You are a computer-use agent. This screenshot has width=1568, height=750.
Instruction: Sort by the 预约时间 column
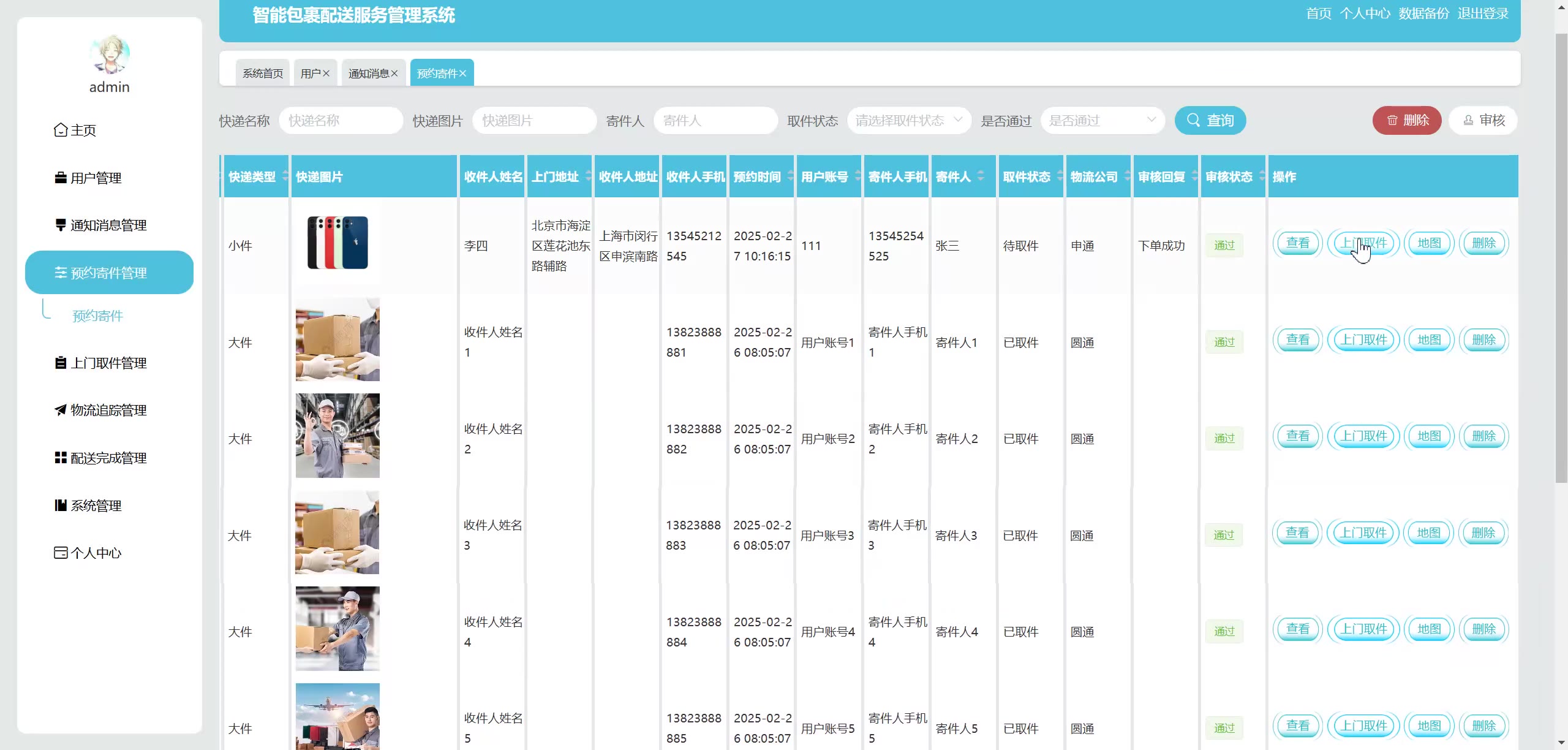(790, 176)
